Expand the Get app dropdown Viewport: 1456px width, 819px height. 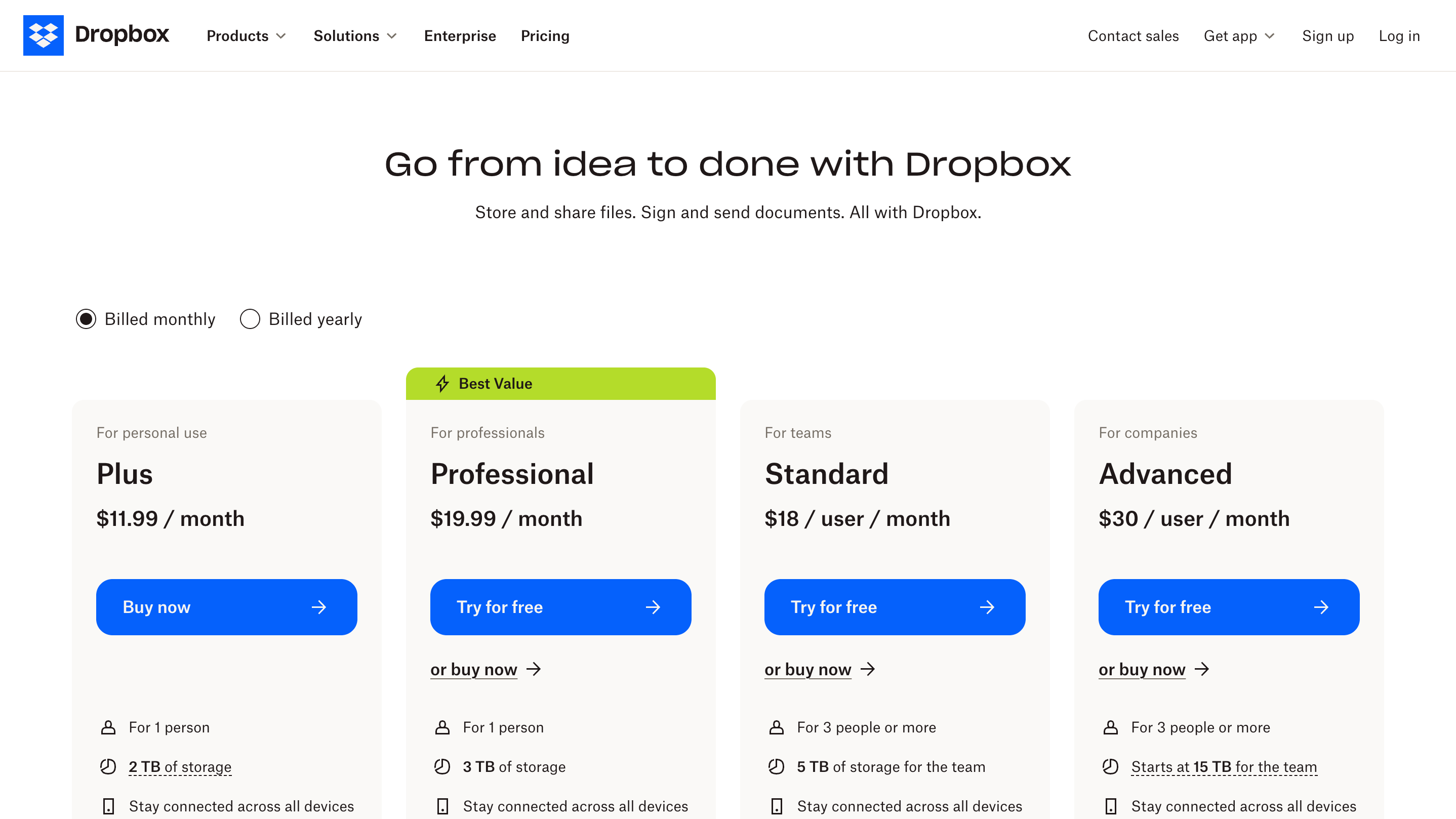tap(1239, 36)
